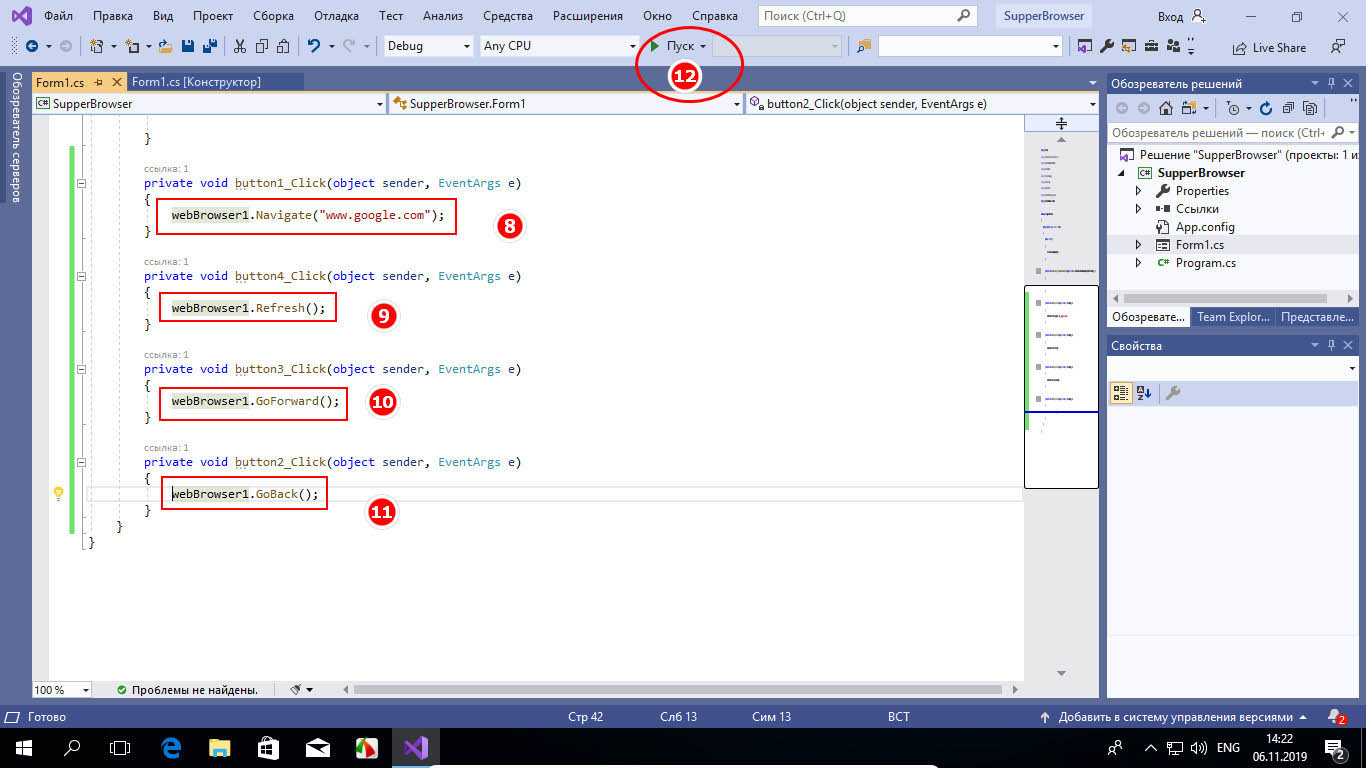
Task: Open the dropdown arrow beside Пуск
Action: [x=703, y=46]
